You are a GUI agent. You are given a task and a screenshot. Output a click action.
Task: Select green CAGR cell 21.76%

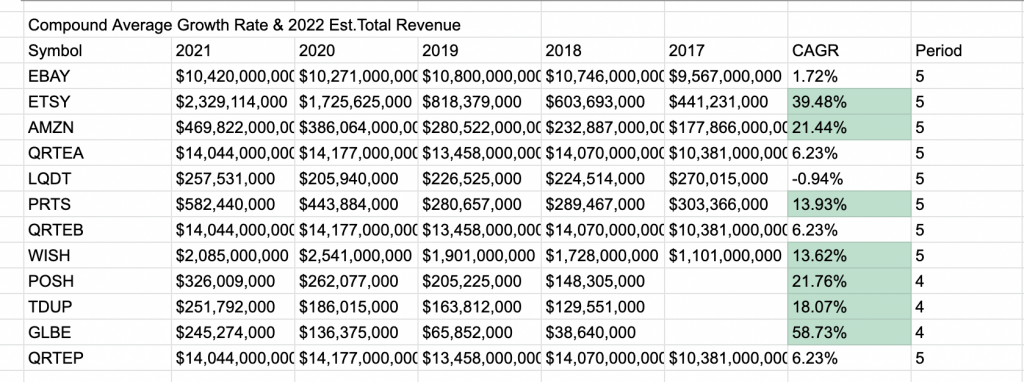click(850, 281)
